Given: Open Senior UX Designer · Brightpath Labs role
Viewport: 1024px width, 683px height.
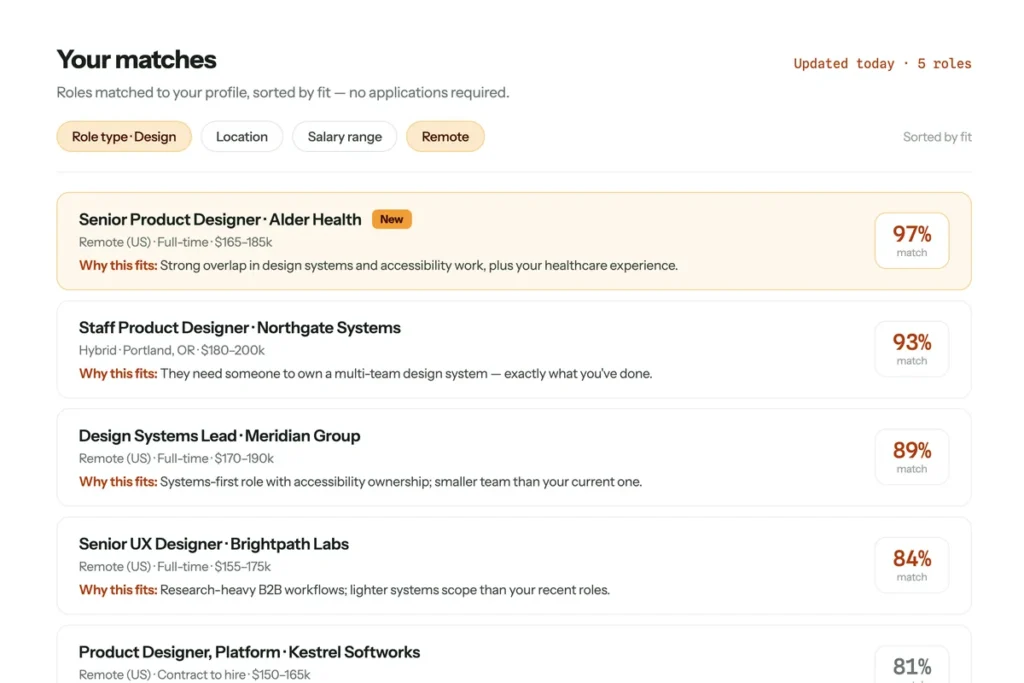Looking at the screenshot, I should tap(514, 565).
